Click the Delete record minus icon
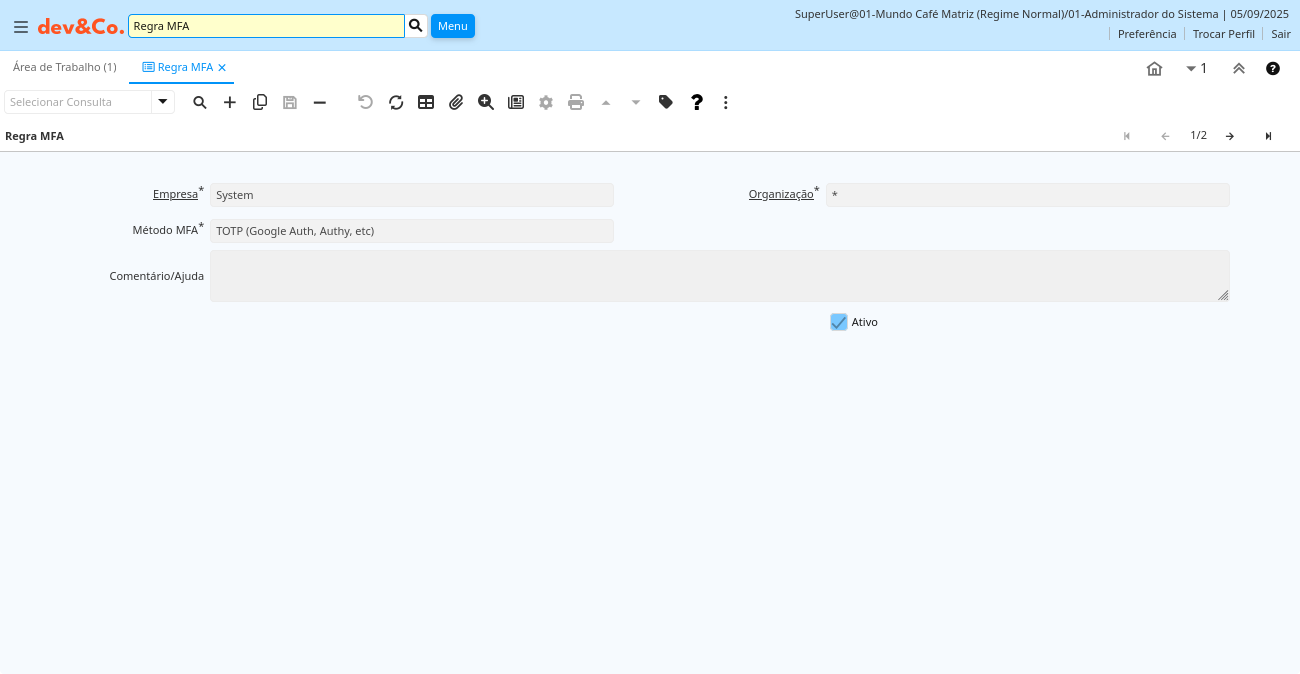 [x=320, y=102]
